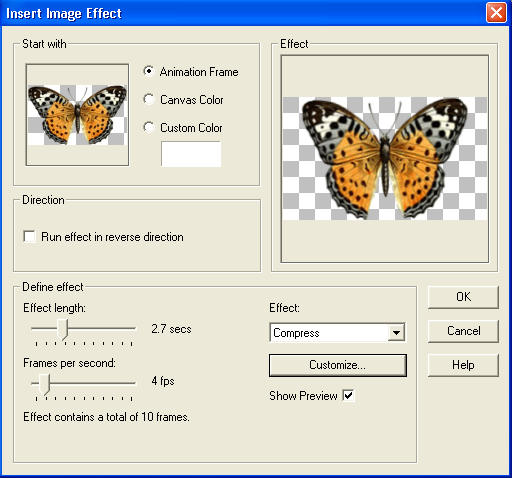
Task: Enable Run effect in reverse direction
Action: pyautogui.click(x=30, y=237)
